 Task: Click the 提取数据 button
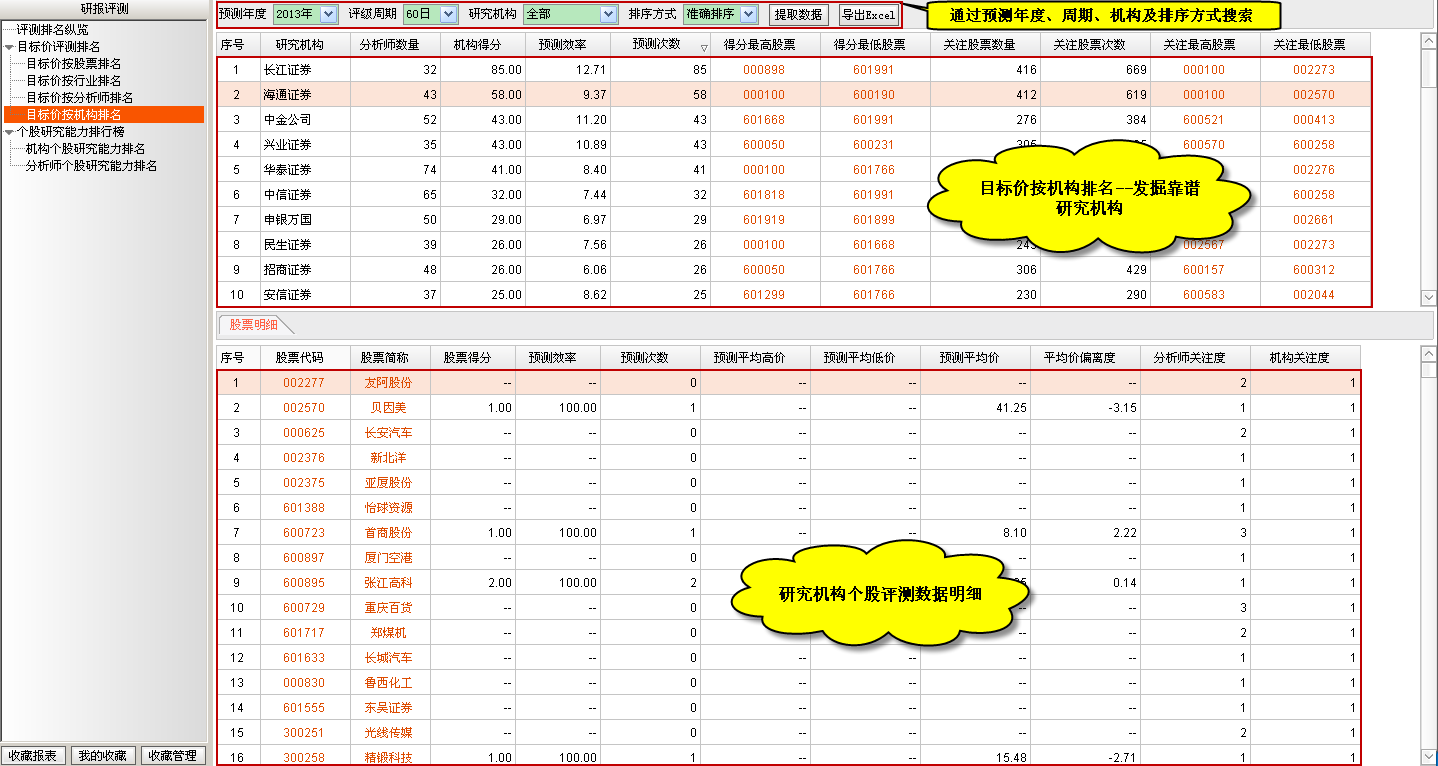click(798, 15)
